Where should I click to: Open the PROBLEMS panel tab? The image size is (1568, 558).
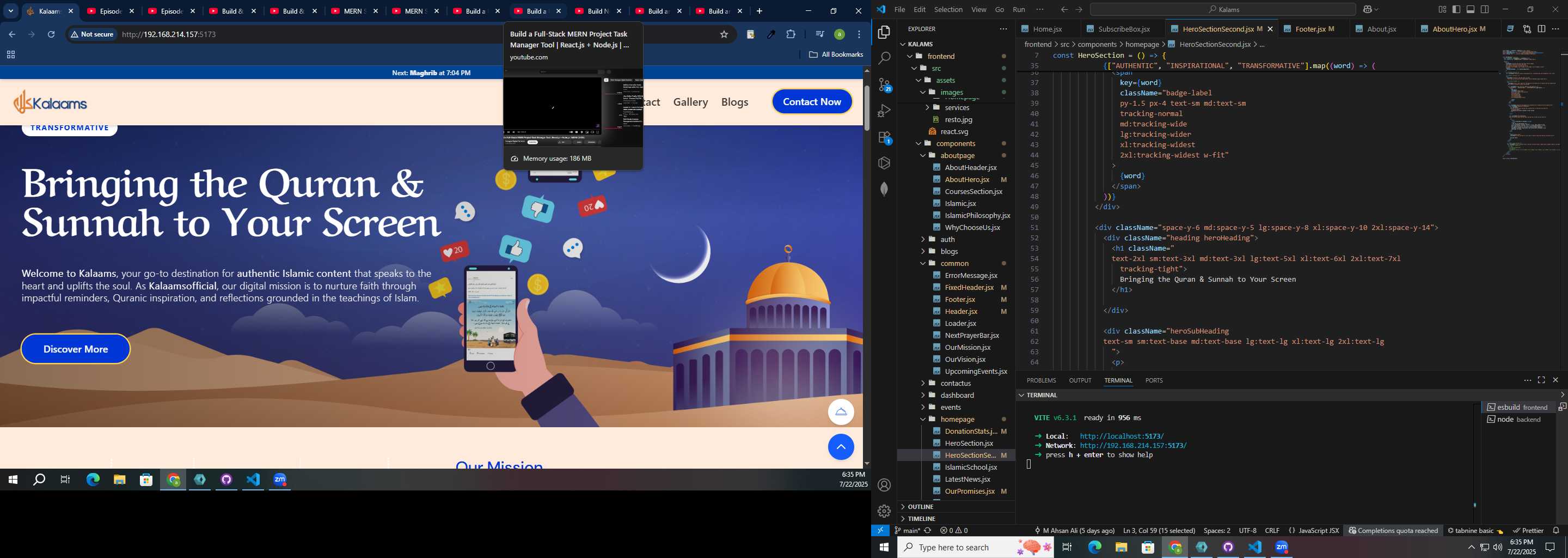1041,380
